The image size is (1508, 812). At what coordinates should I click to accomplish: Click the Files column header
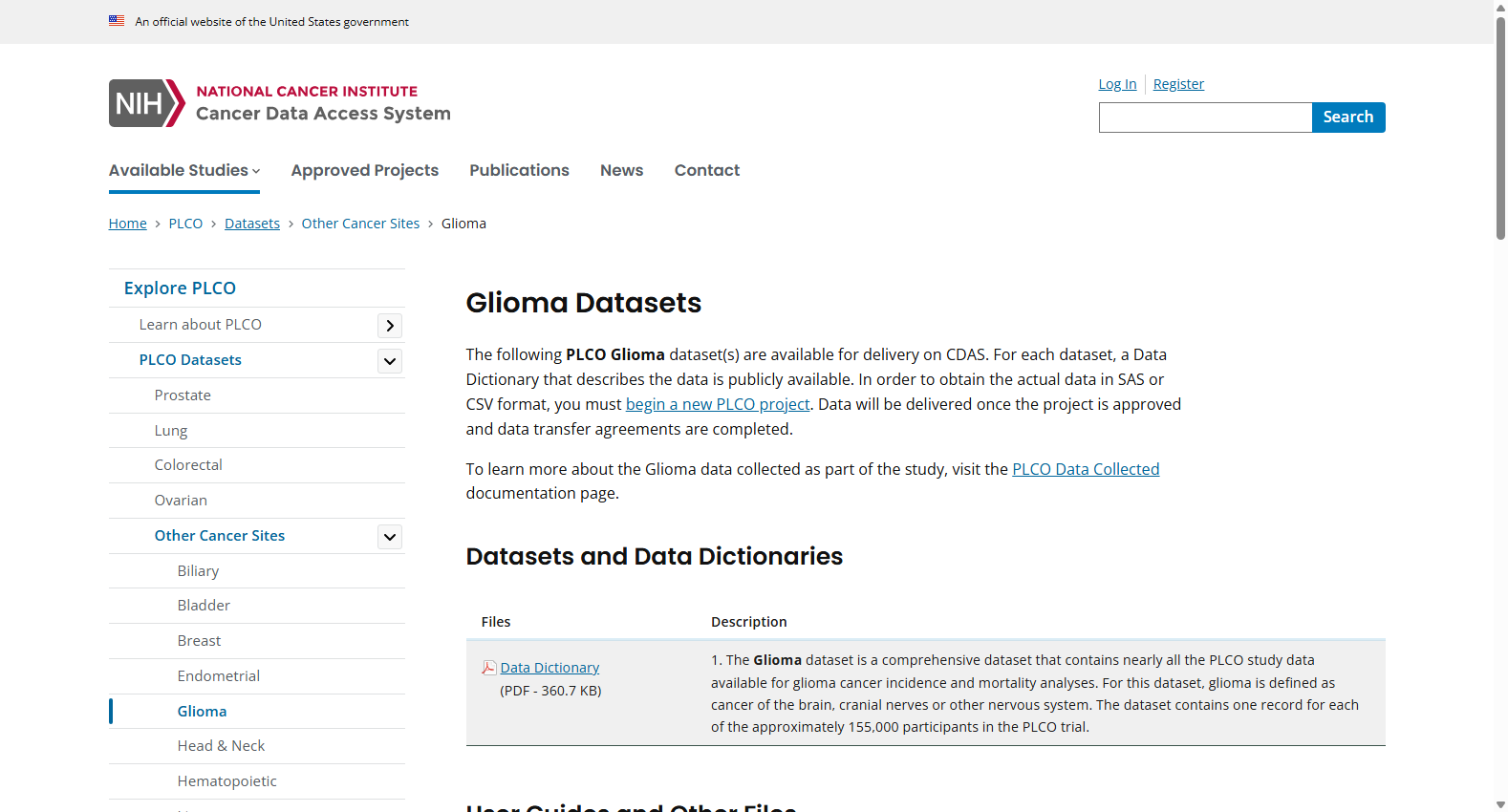pyautogui.click(x=496, y=622)
